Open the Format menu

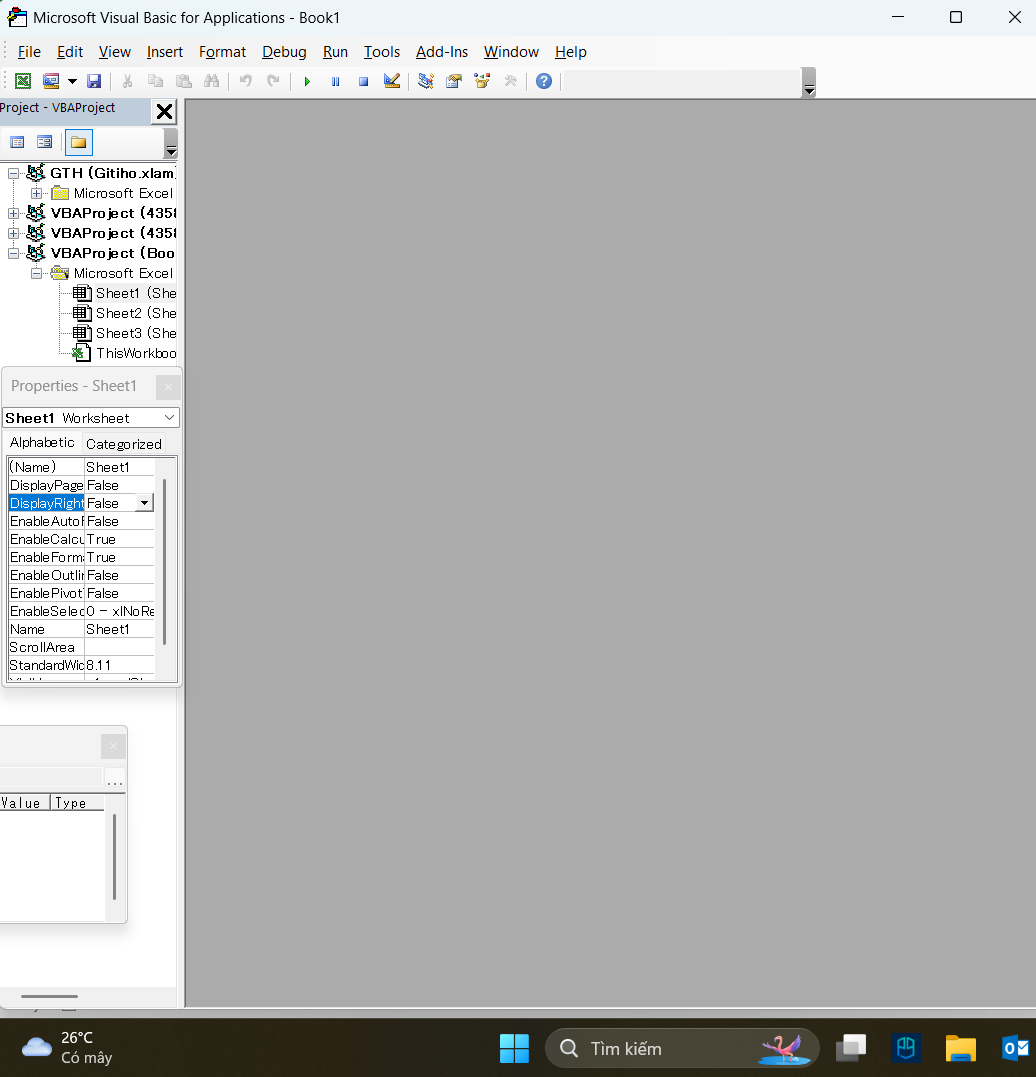(x=223, y=52)
